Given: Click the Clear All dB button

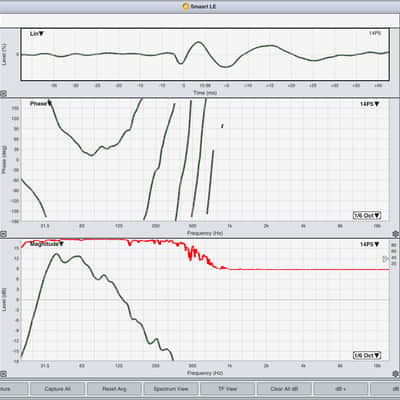Looking at the screenshot, I should tap(284, 389).
